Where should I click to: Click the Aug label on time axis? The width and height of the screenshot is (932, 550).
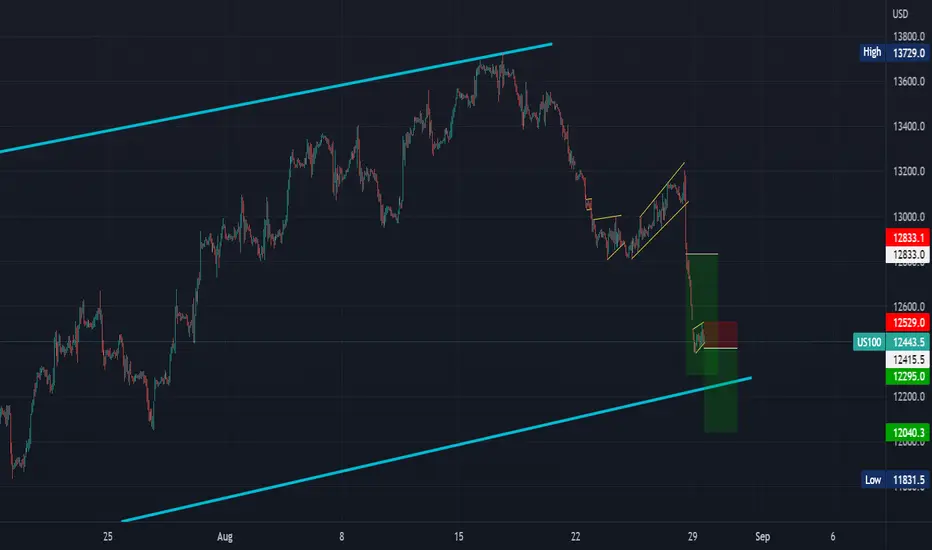[x=225, y=536]
